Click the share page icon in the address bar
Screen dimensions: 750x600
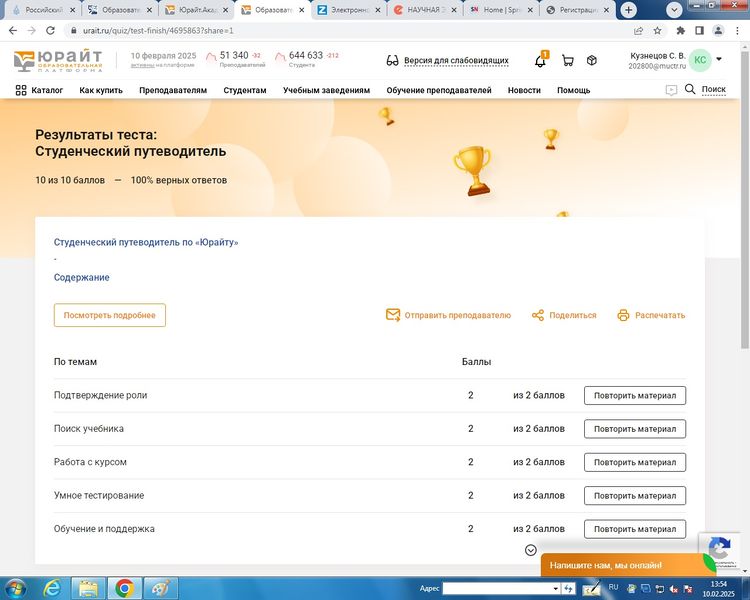tap(638, 31)
